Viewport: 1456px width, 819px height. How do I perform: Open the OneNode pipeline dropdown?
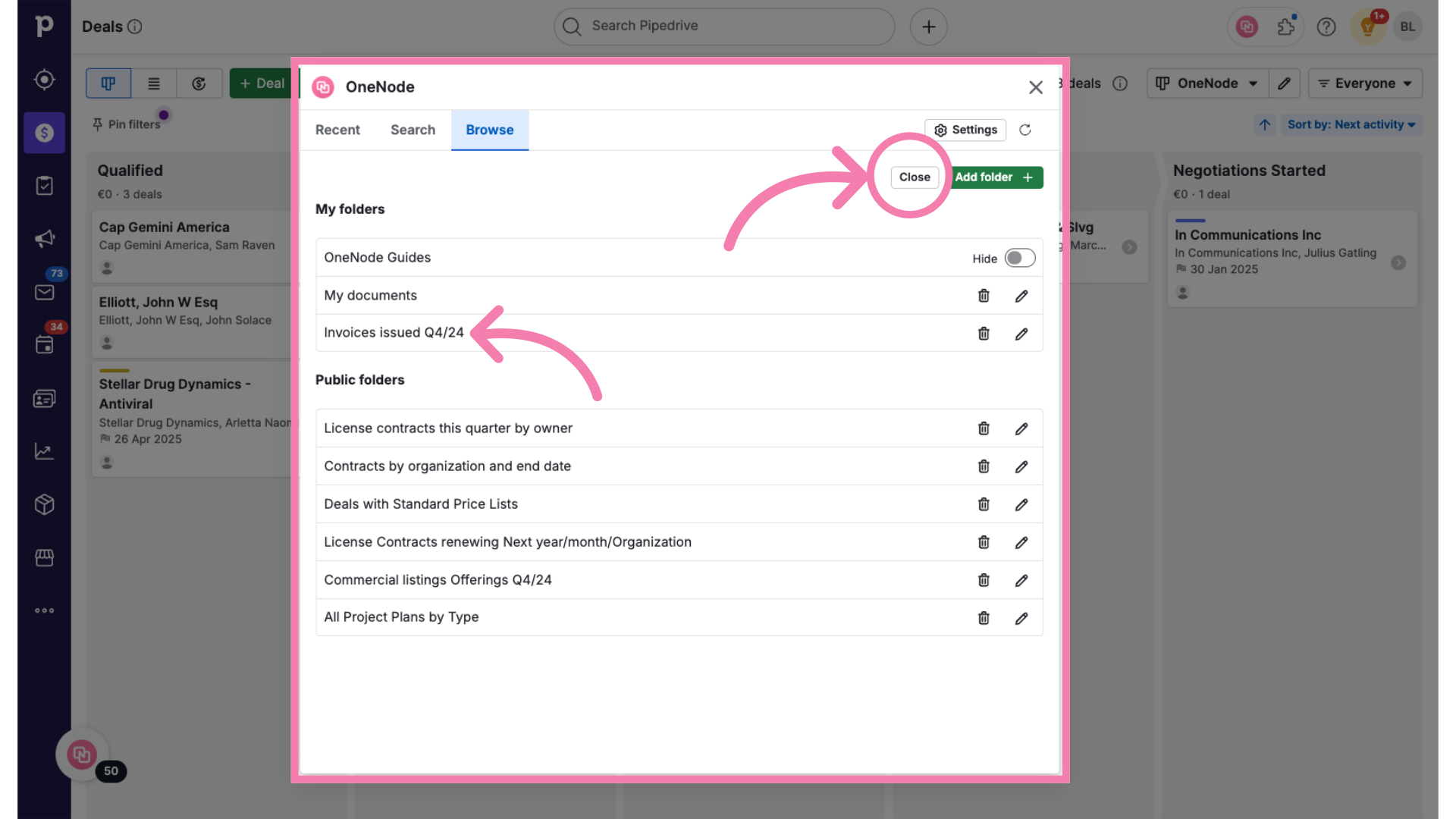[x=1207, y=83]
